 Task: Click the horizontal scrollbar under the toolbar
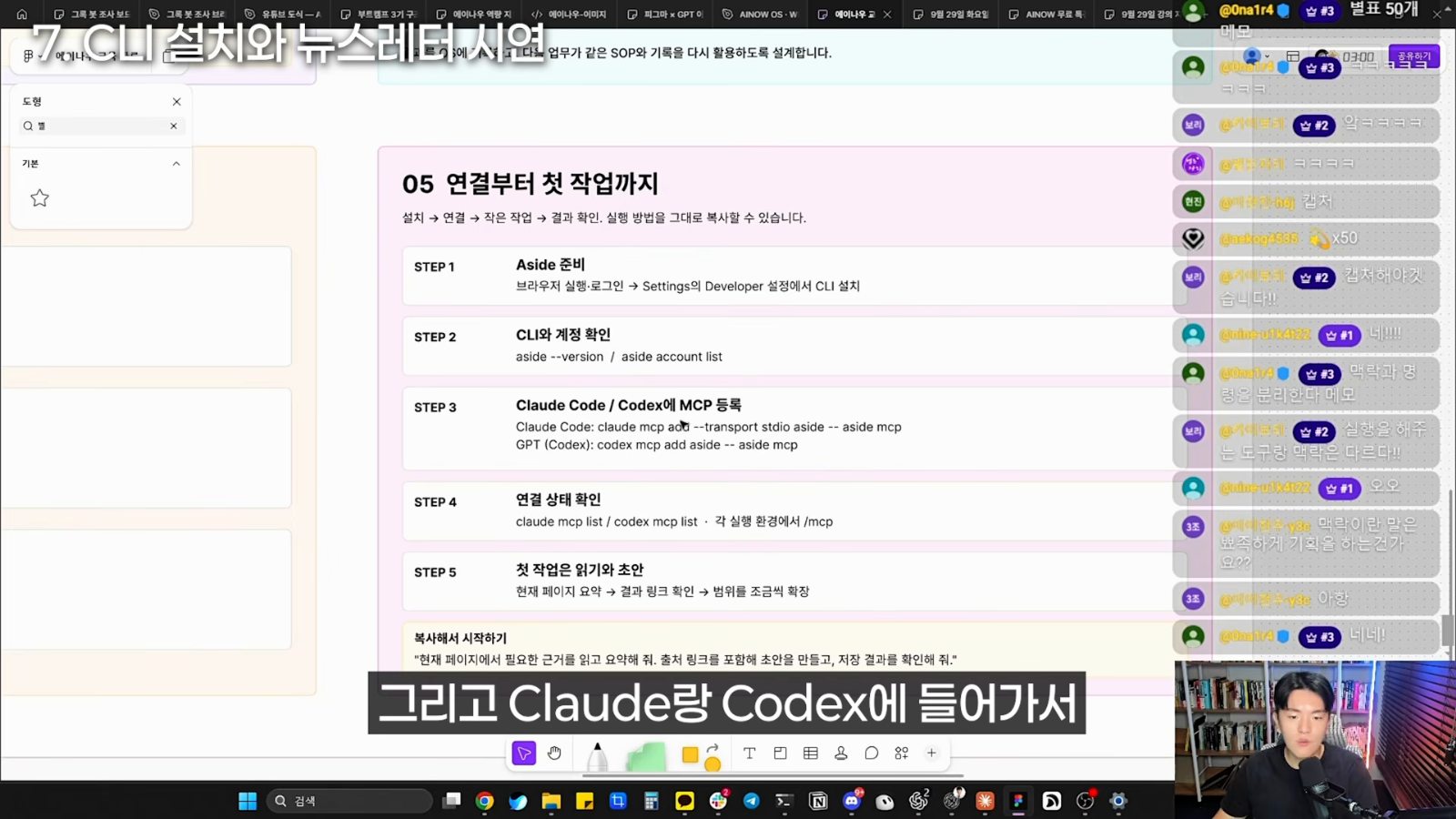point(772,776)
